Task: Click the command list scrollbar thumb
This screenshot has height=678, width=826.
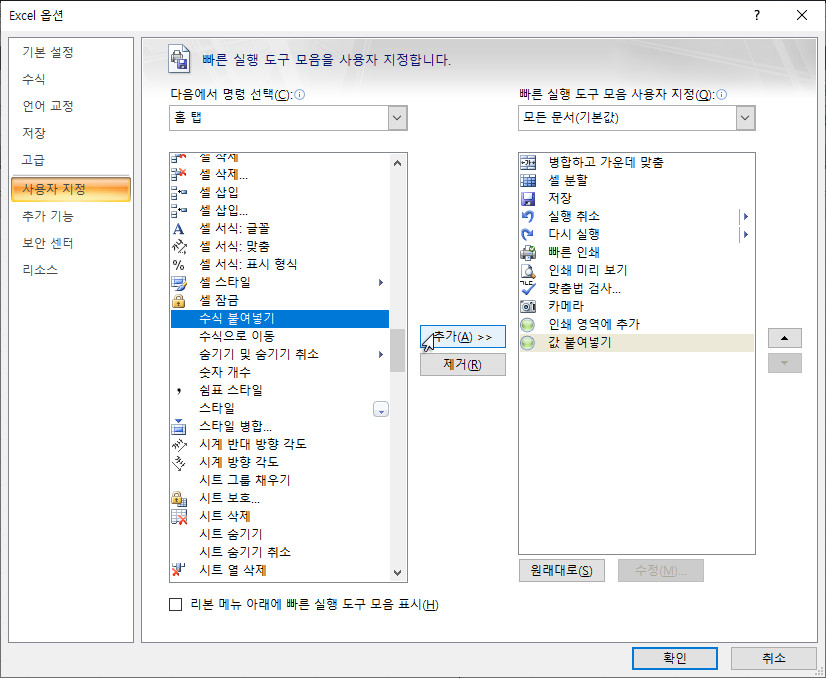Action: coord(398,350)
